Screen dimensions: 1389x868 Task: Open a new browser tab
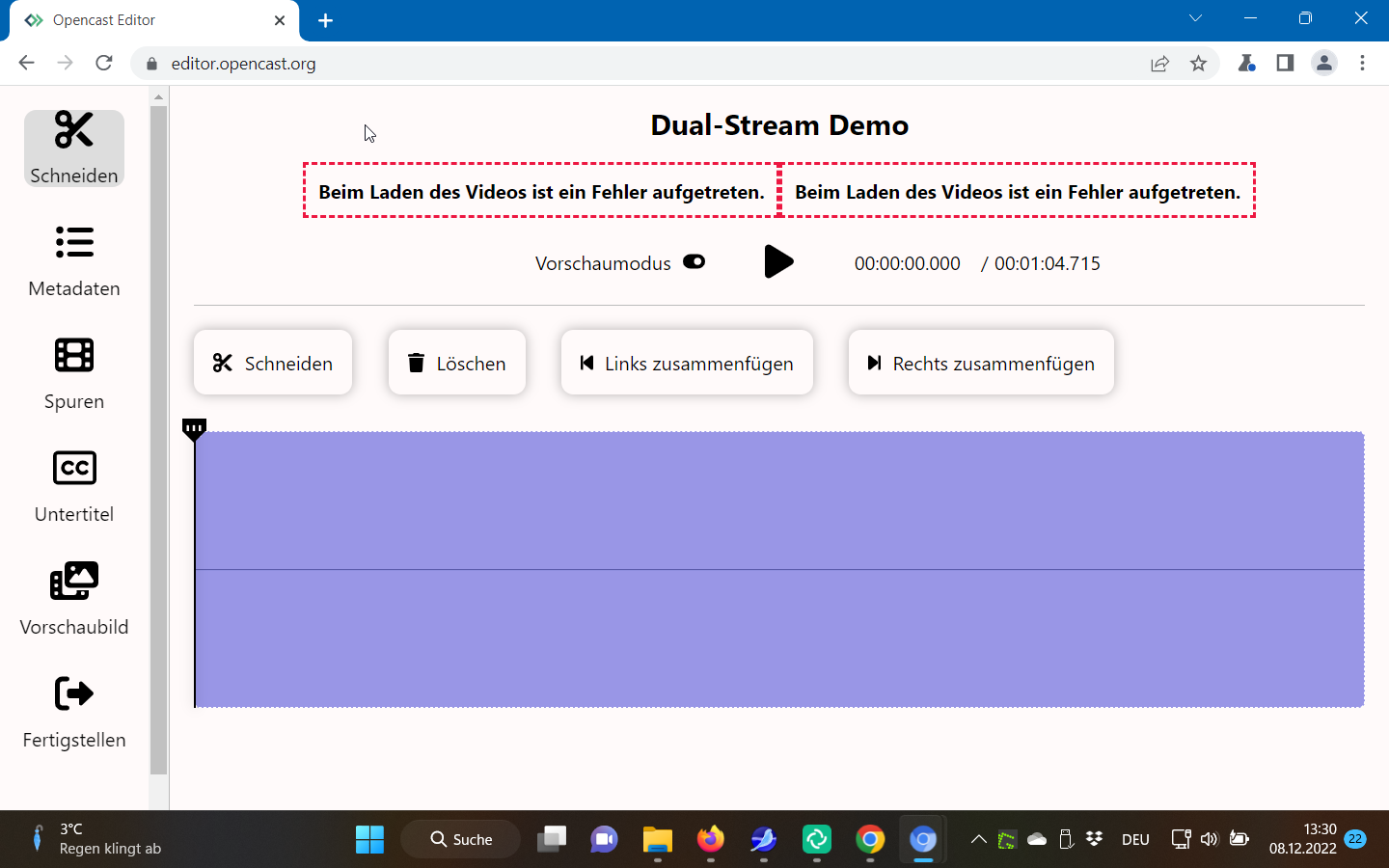[x=325, y=19]
